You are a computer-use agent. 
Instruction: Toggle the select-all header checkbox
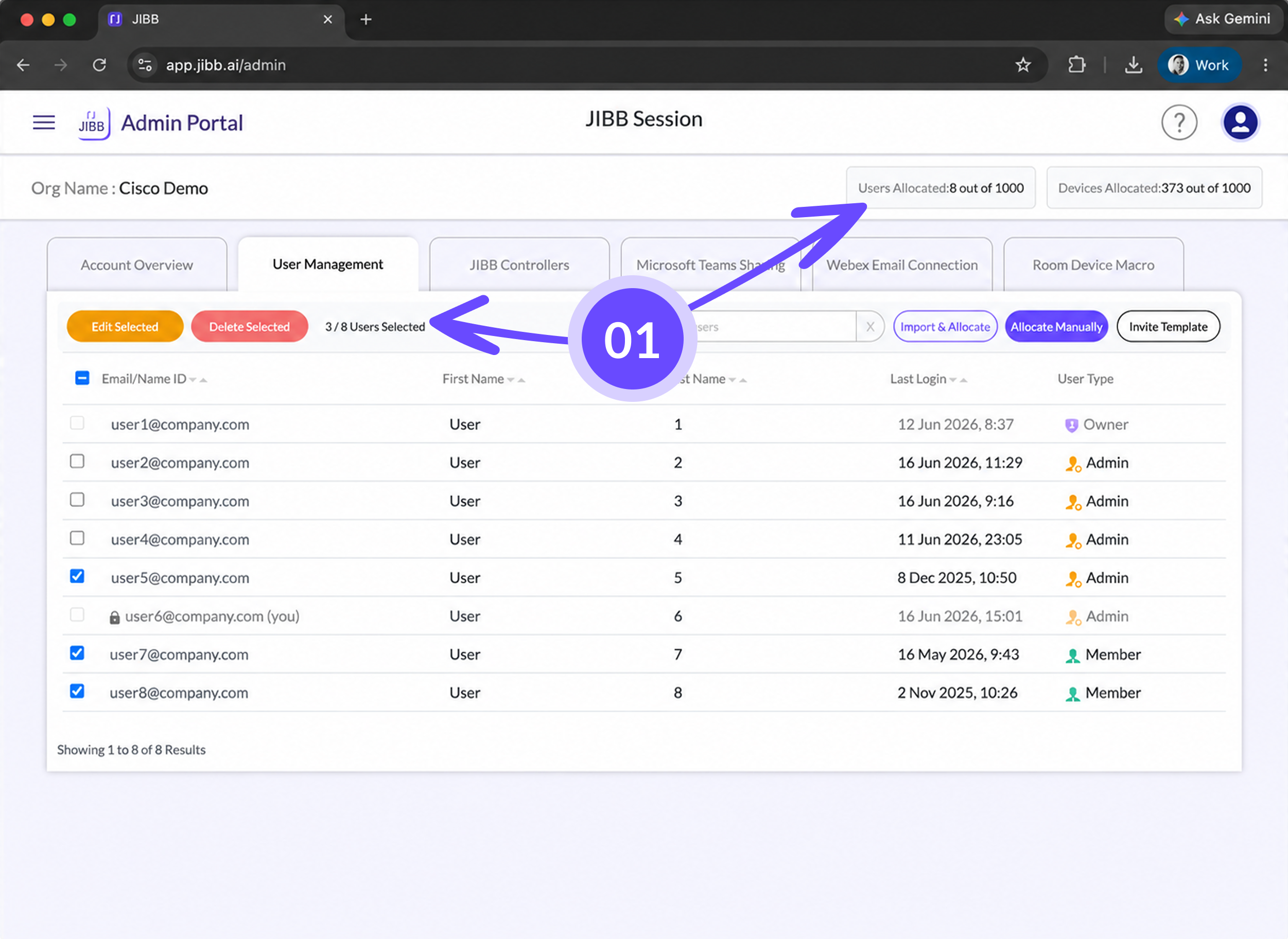tap(82, 378)
